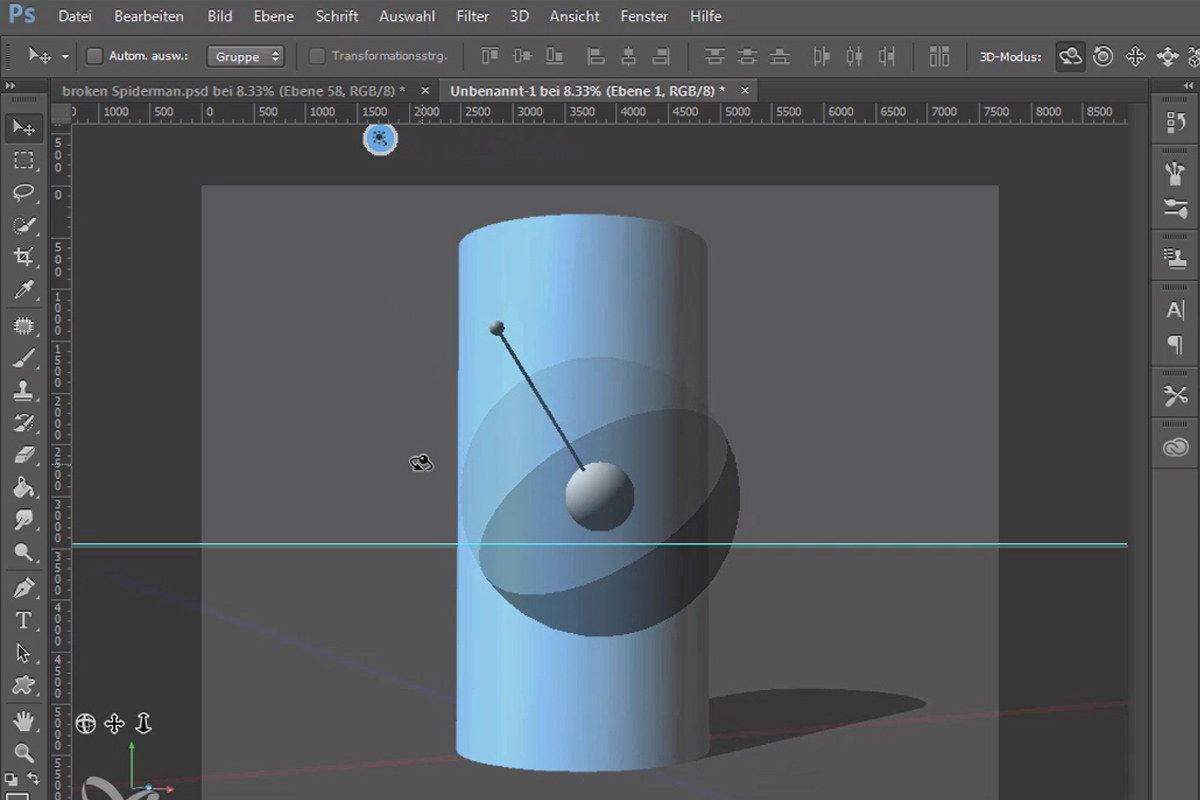This screenshot has height=800, width=1200.
Task: Open the Bearbeiten menu
Action: tap(149, 16)
